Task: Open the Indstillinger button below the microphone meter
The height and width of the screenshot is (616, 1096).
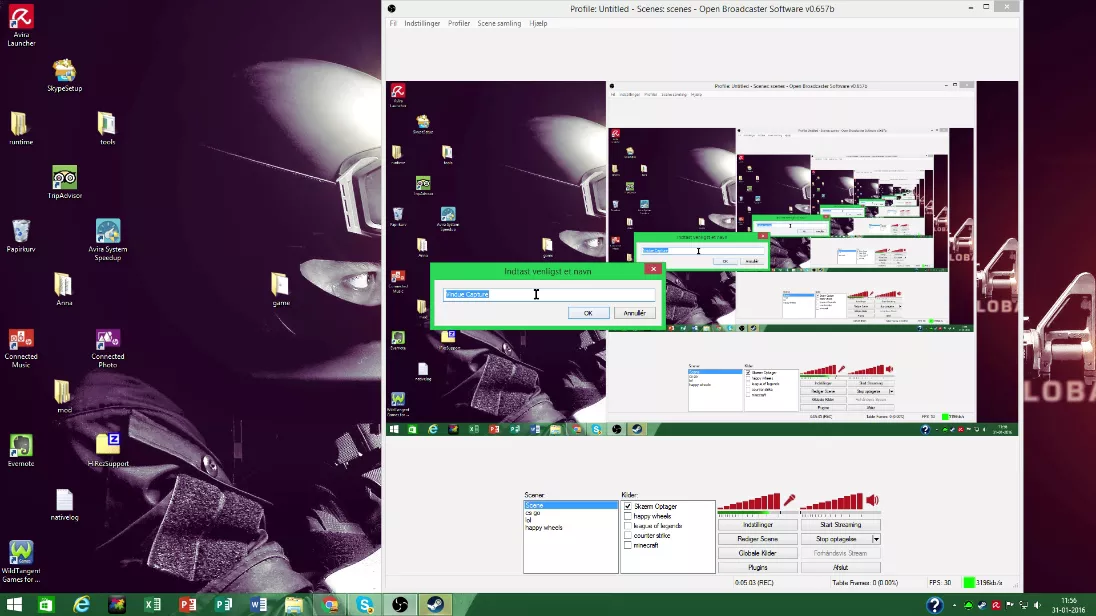Action: click(x=757, y=525)
